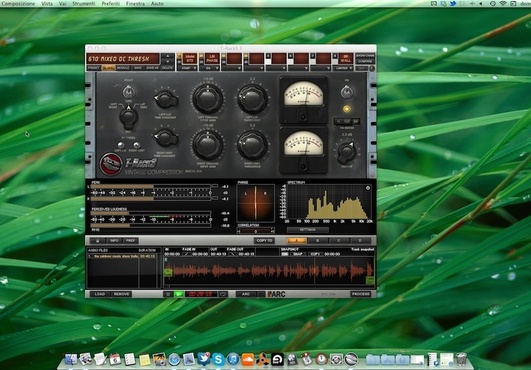
Task: Click the COPY TO button
Action: [x=264, y=241]
